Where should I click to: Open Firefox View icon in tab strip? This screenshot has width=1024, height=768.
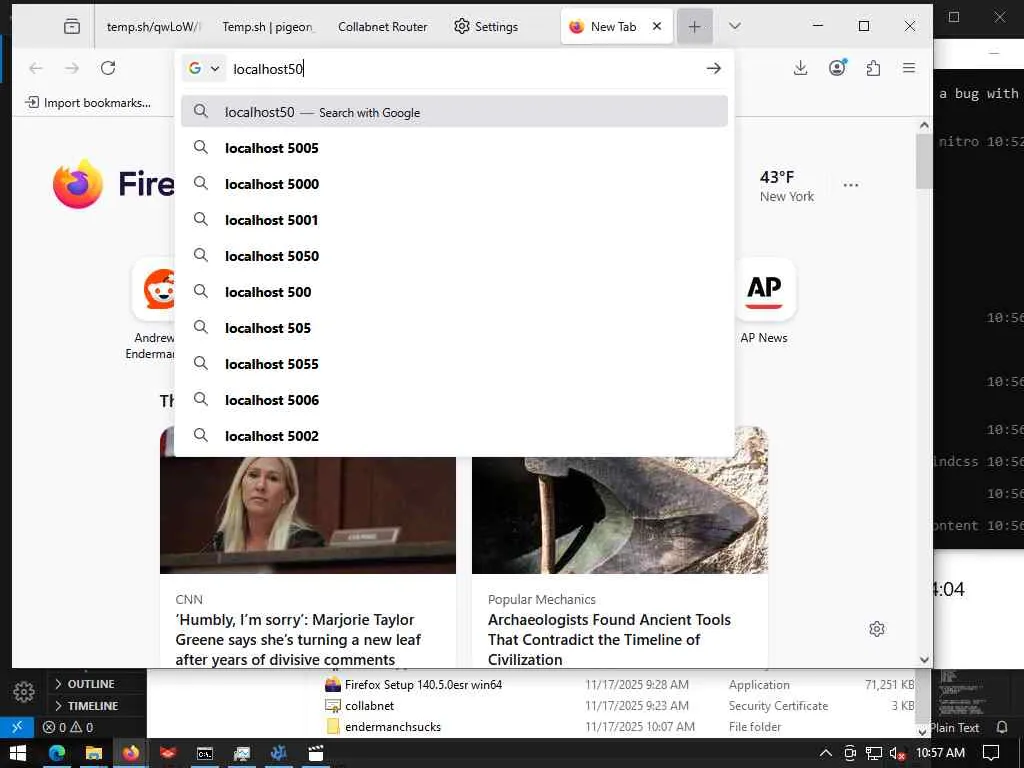(x=72, y=26)
